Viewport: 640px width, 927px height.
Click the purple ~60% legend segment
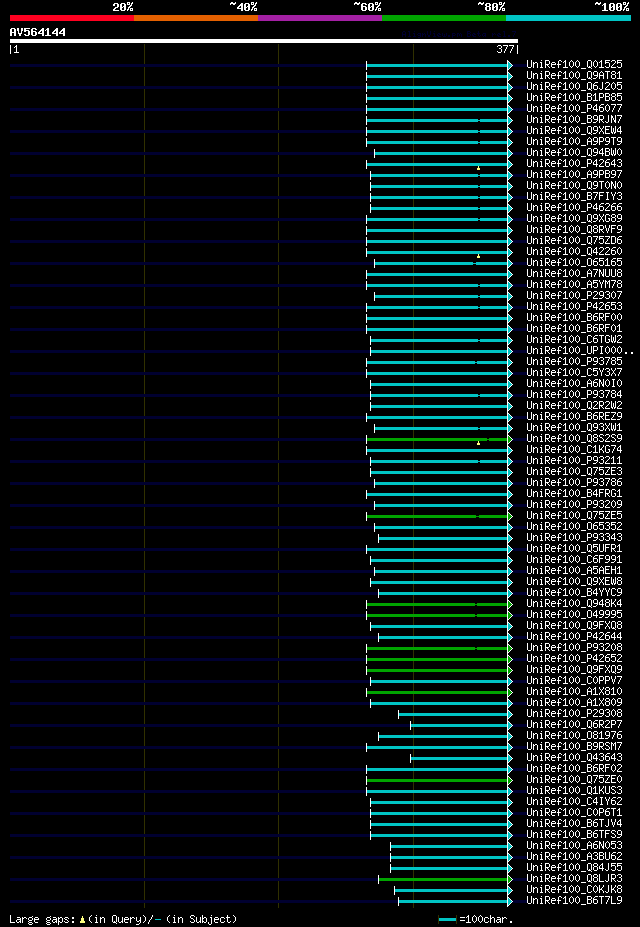(x=320, y=18)
